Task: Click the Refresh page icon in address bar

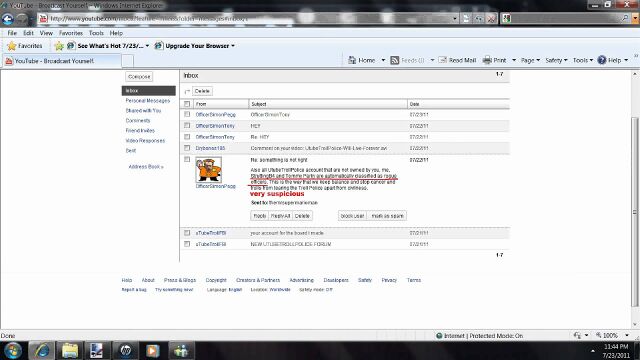Action: (479, 19)
